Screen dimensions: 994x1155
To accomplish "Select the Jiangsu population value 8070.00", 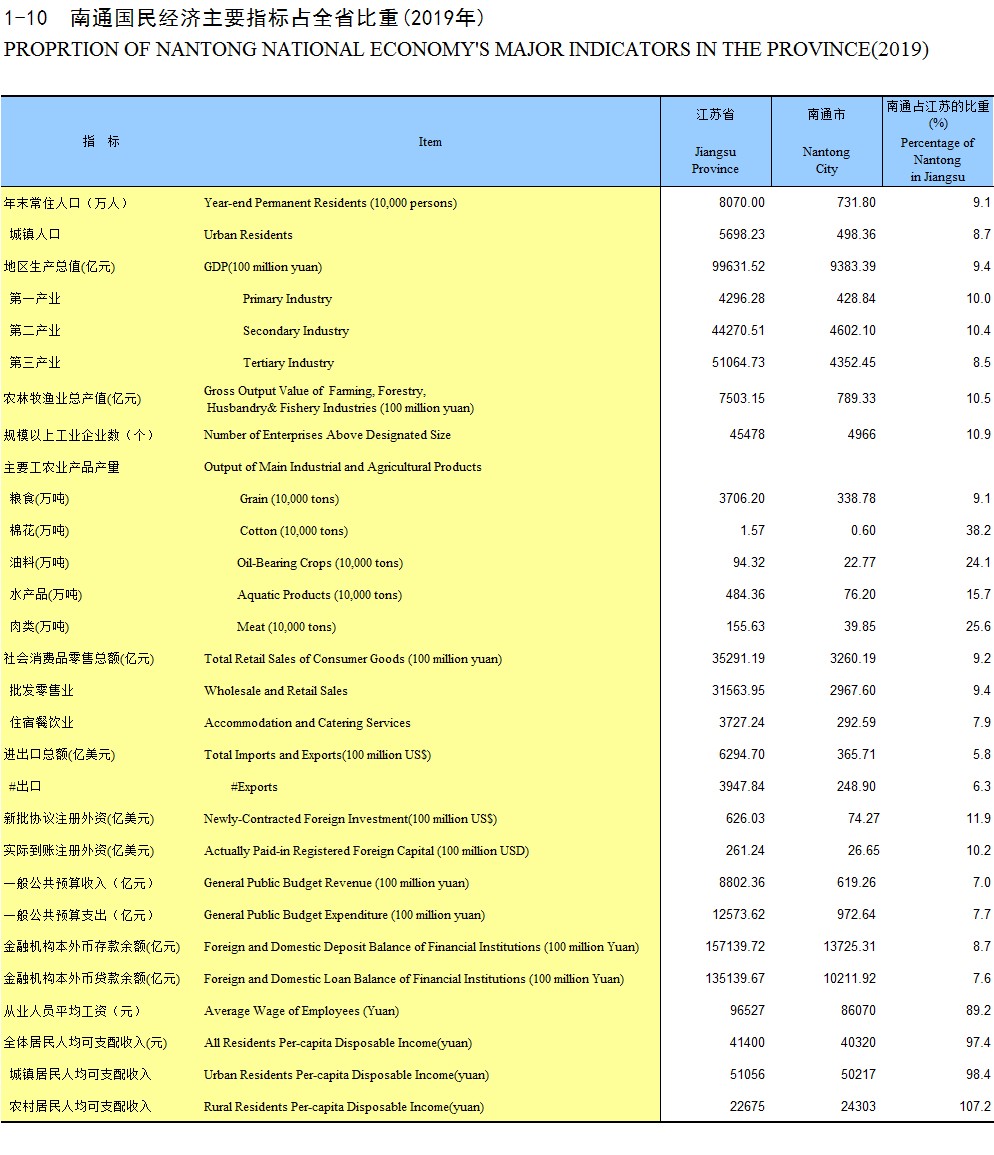I will pos(741,202).
